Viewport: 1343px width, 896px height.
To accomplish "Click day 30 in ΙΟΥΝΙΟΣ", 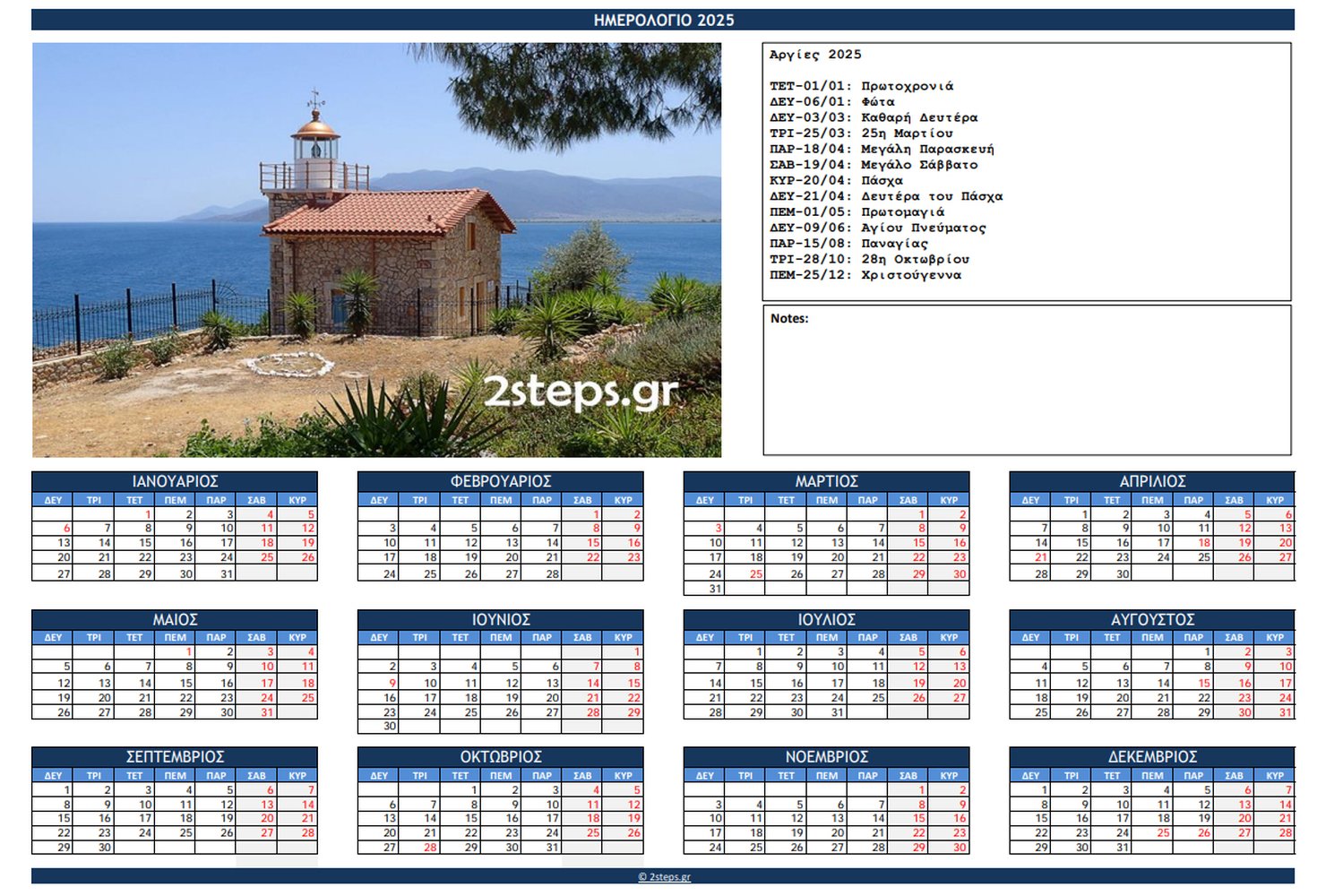I will coord(379,727).
